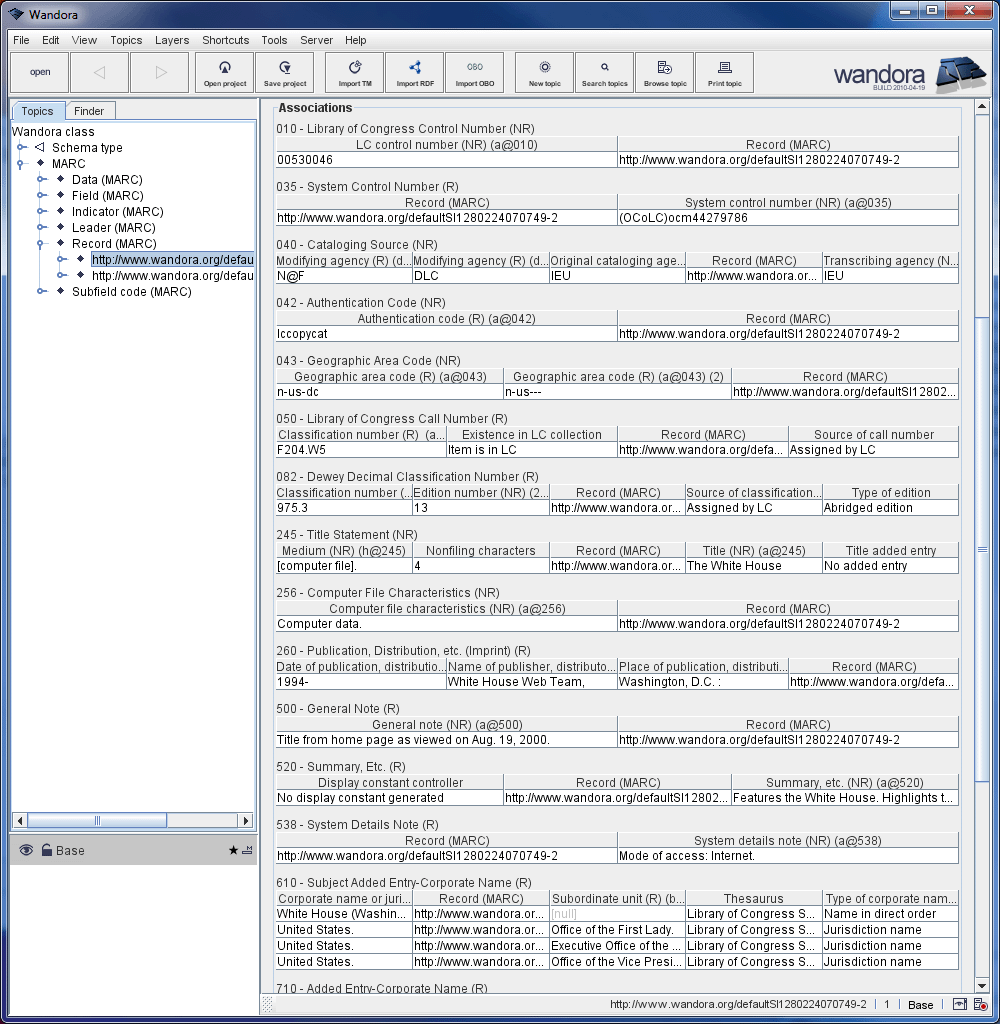Save the project using the Save project icon
The width and height of the screenshot is (1000, 1024).
[x=284, y=72]
